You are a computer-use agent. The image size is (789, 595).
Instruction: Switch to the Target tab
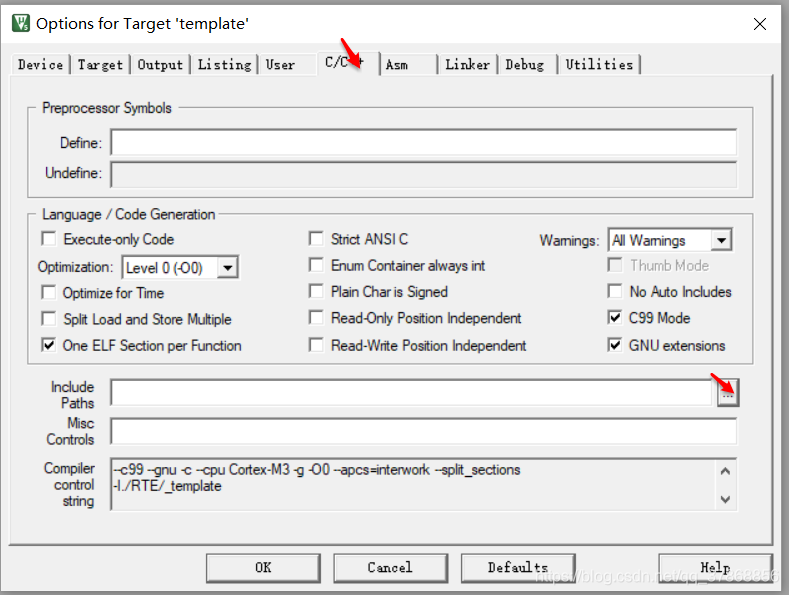click(x=100, y=65)
